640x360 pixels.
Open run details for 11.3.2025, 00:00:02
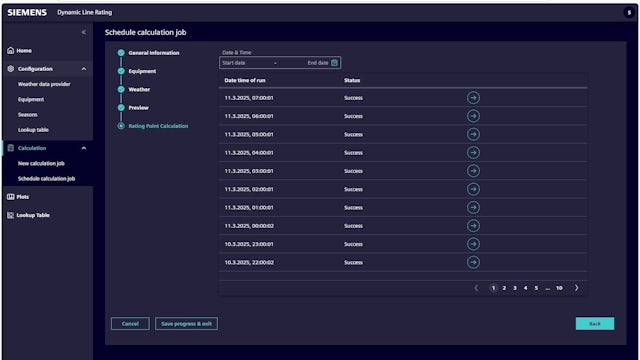pyautogui.click(x=473, y=226)
